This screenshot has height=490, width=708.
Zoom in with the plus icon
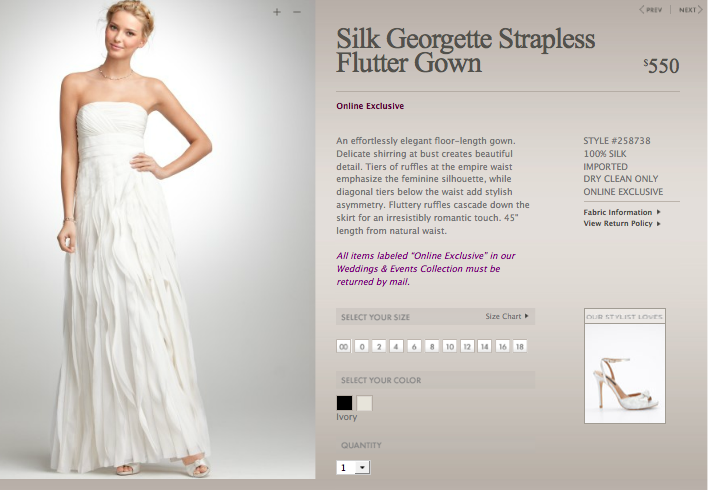tap(277, 12)
